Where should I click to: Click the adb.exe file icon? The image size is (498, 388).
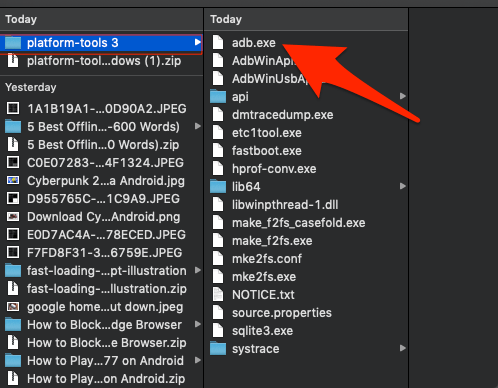click(218, 43)
